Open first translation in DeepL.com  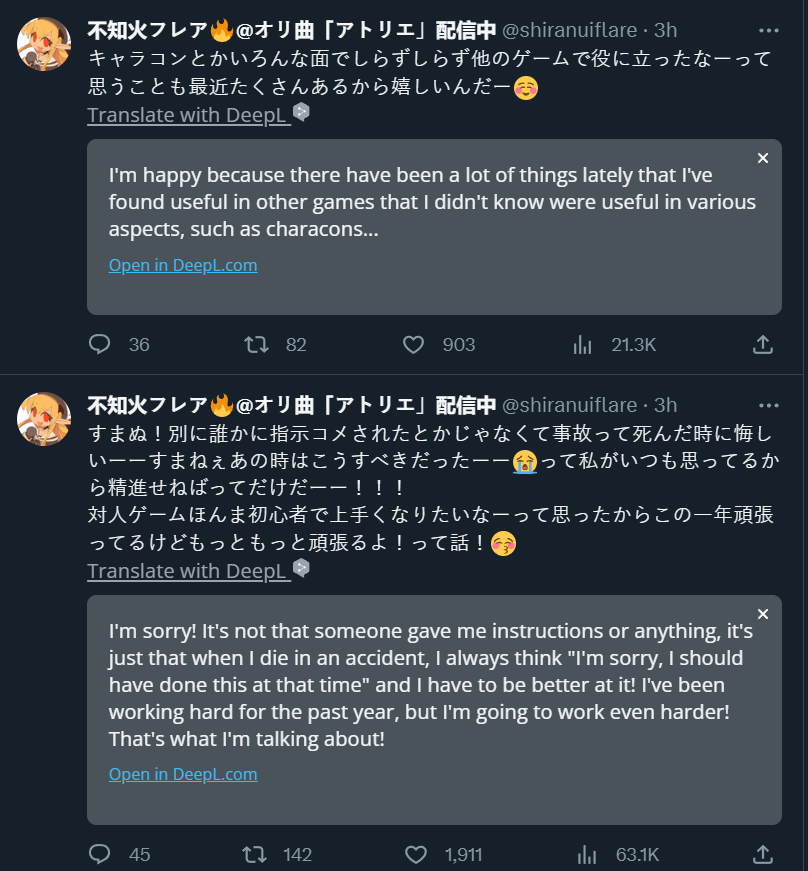click(x=183, y=266)
